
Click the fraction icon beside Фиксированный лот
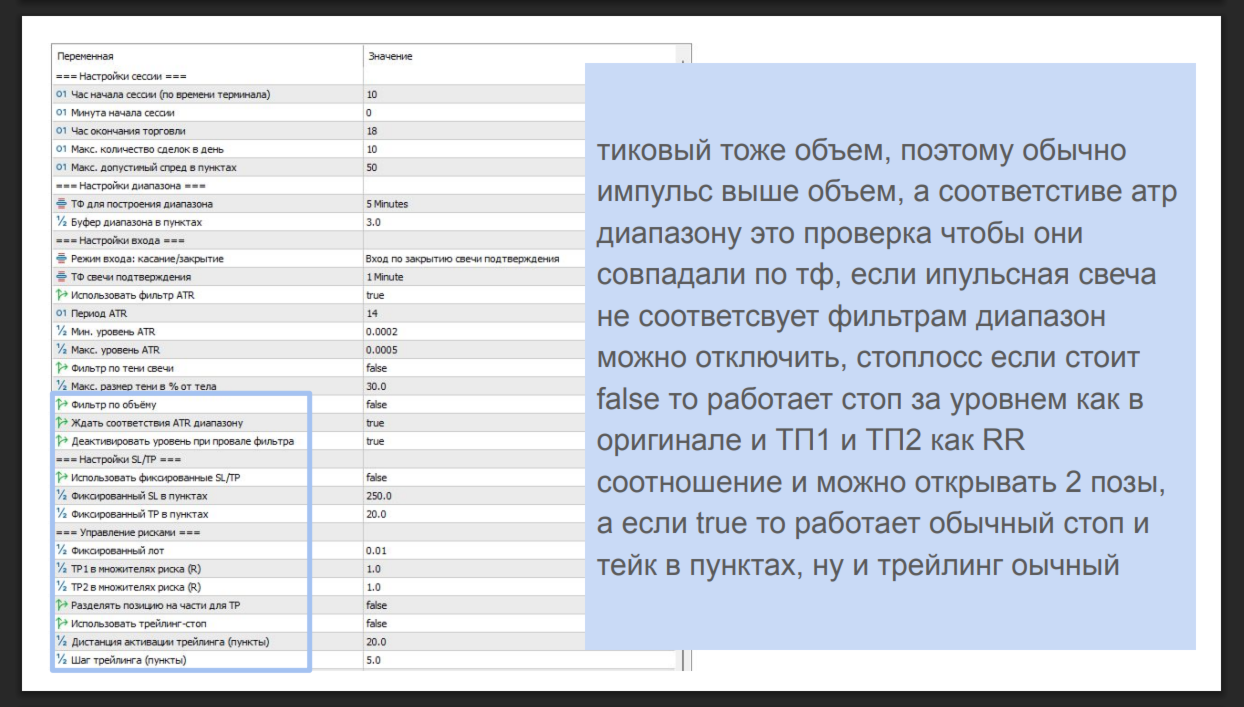tap(61, 551)
